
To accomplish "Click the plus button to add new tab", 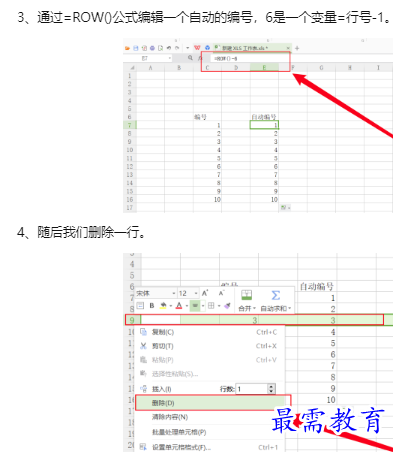I will click(x=297, y=48).
